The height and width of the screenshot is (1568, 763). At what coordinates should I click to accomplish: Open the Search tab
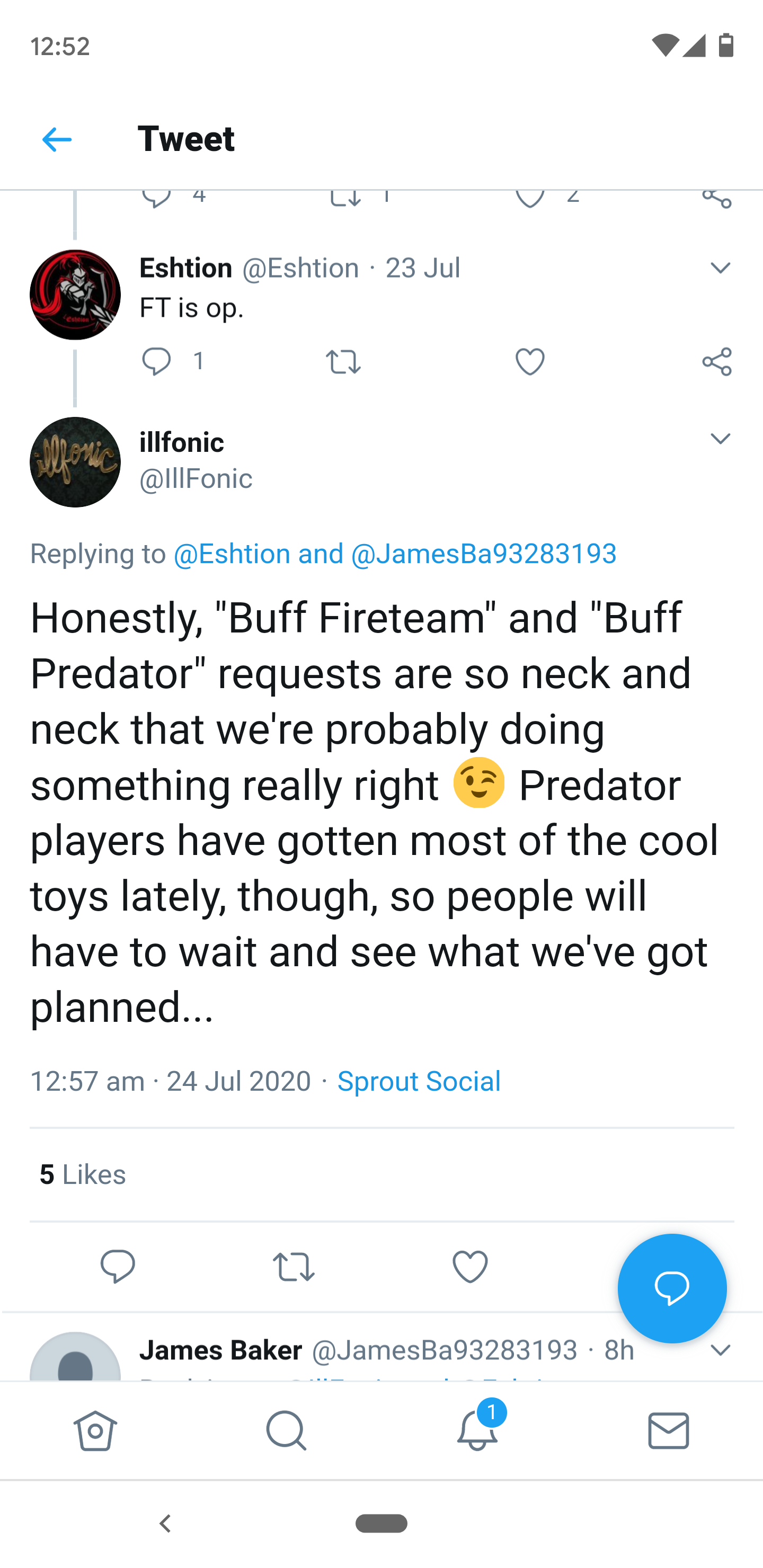(x=286, y=1430)
